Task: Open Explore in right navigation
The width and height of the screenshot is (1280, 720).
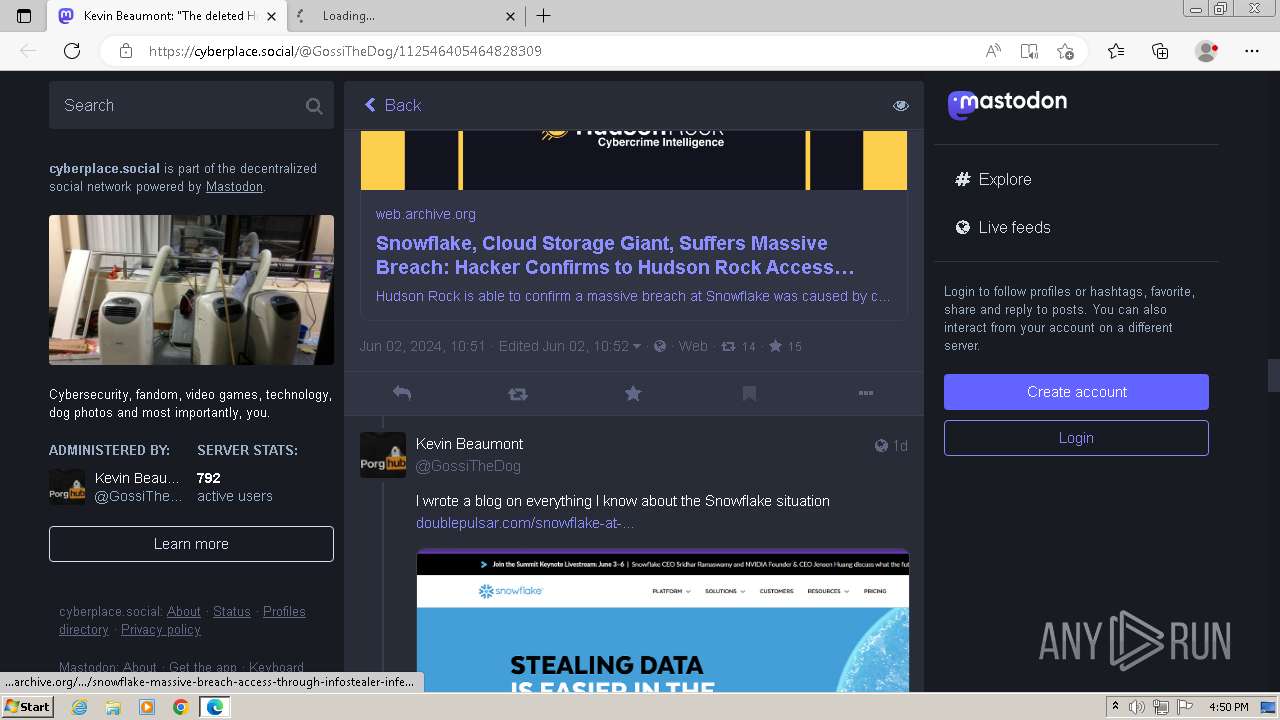Action: coord(993,179)
